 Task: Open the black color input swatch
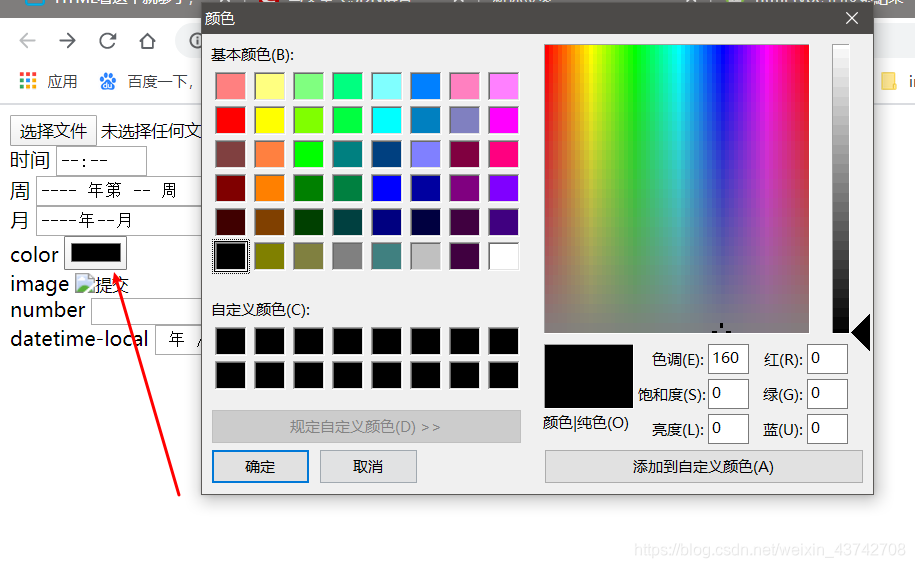click(x=96, y=253)
